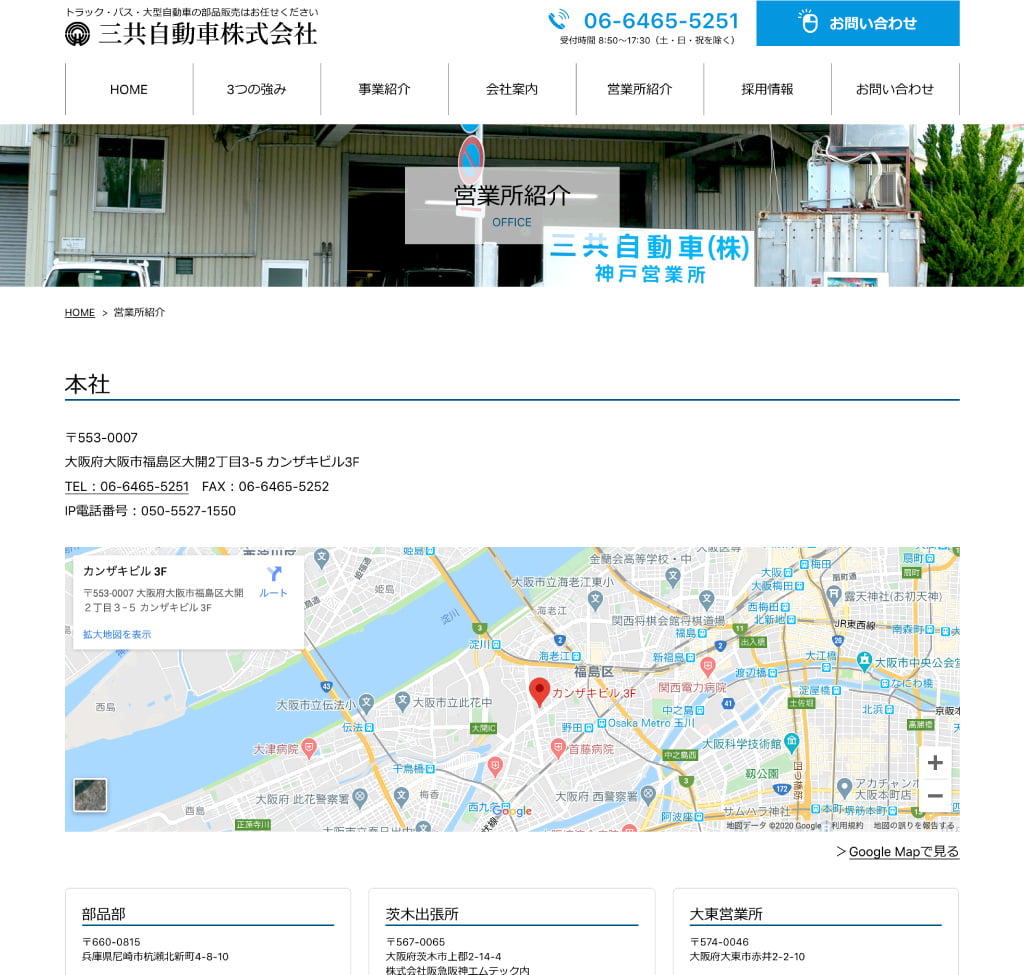Open 採用情報 recruitment menu item
Viewport: 1024px width, 975px height.
click(x=767, y=89)
